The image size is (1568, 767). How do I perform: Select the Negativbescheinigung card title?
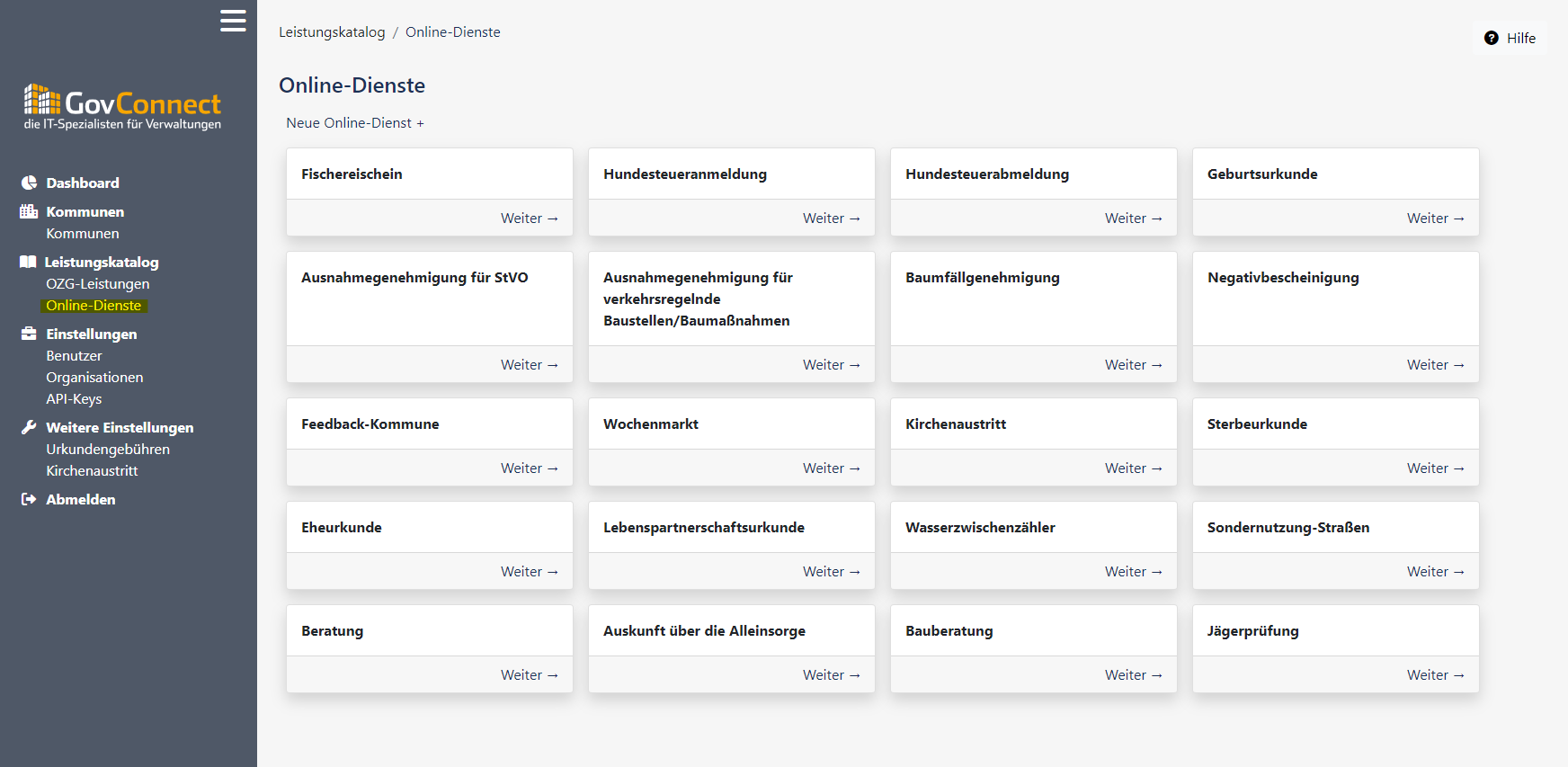pyautogui.click(x=1283, y=277)
